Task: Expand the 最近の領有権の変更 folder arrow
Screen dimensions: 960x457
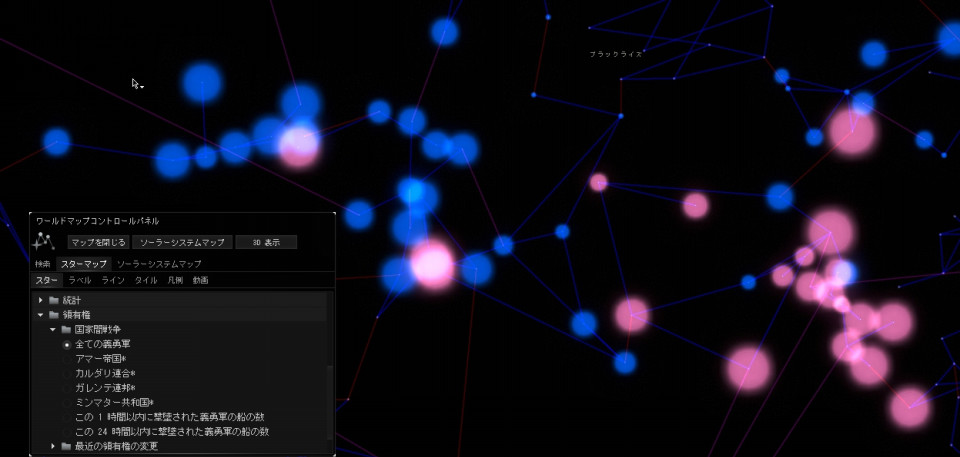Action: pyautogui.click(x=53, y=446)
